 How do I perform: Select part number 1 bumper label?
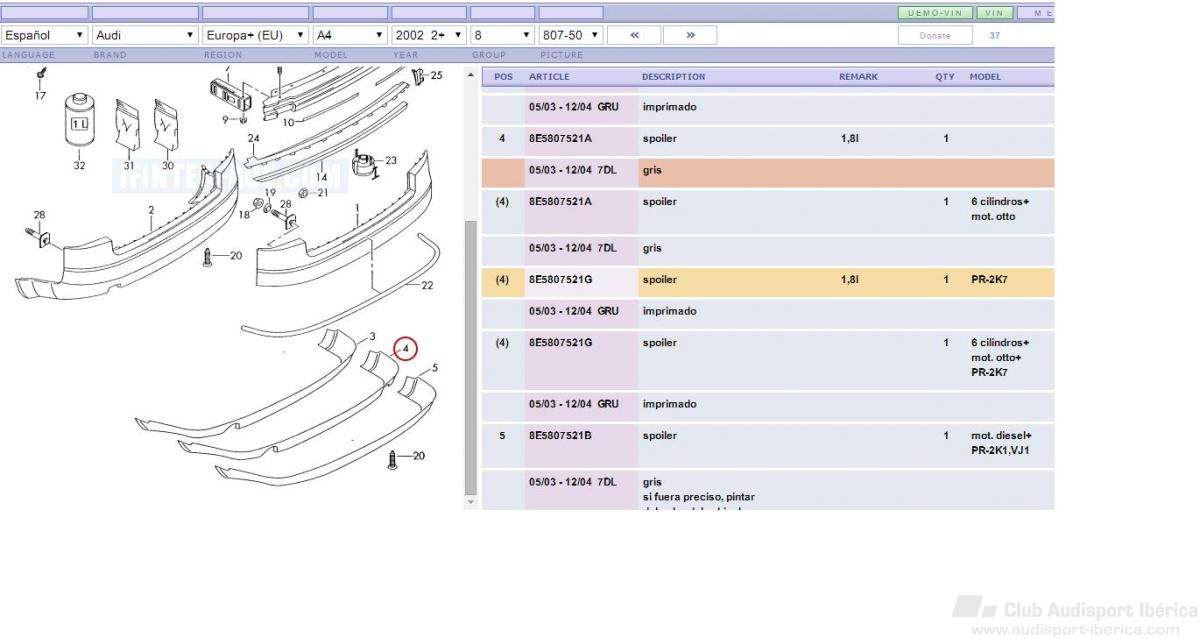click(357, 207)
